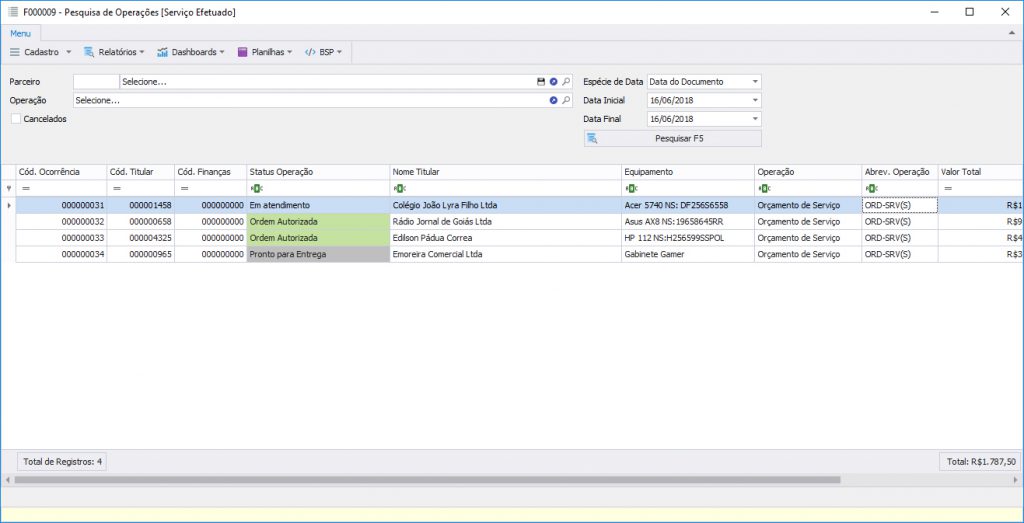Screen dimensions: 1024x523
Task: Click the Total: R$1.787,50 label
Action: click(x=981, y=462)
